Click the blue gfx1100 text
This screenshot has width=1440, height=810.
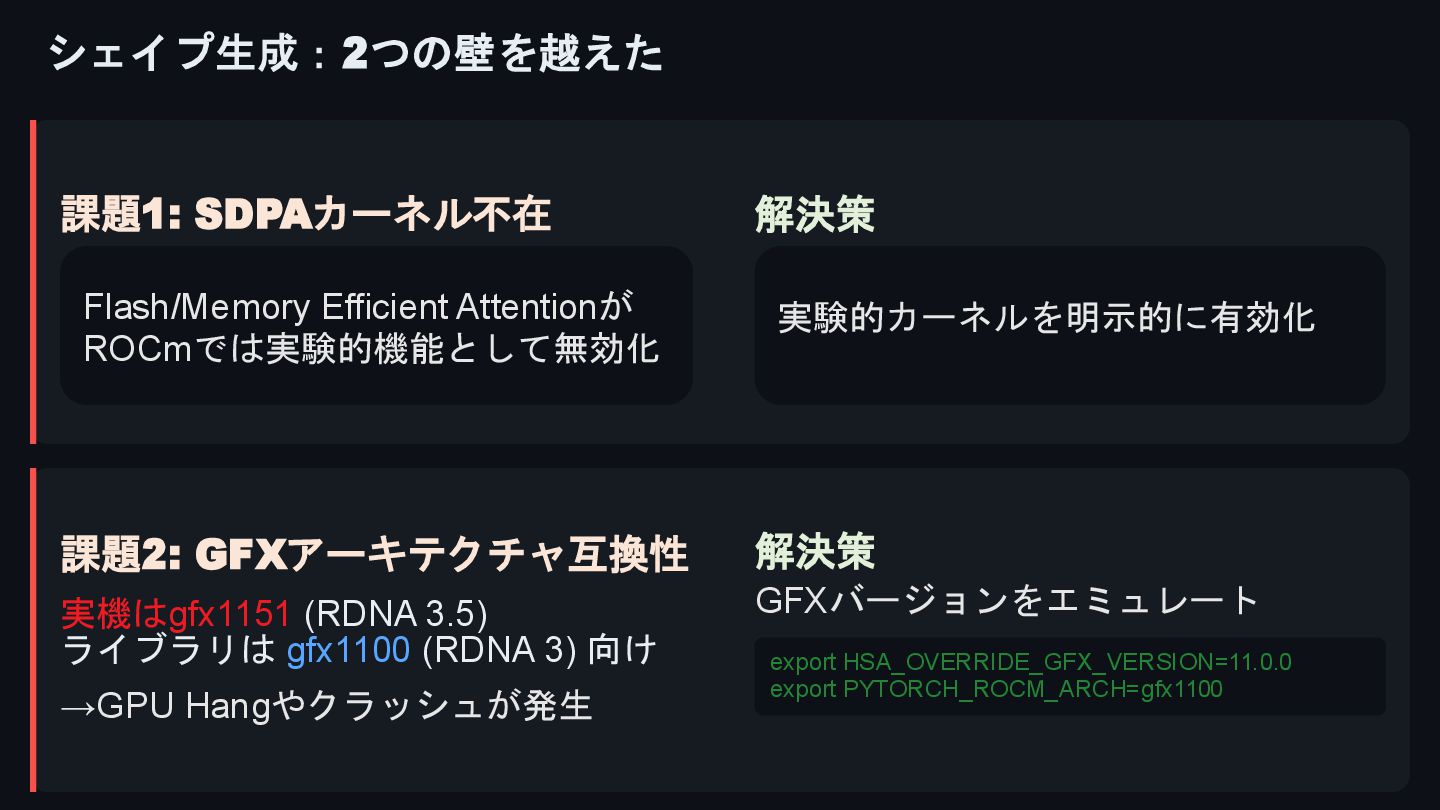(348, 650)
